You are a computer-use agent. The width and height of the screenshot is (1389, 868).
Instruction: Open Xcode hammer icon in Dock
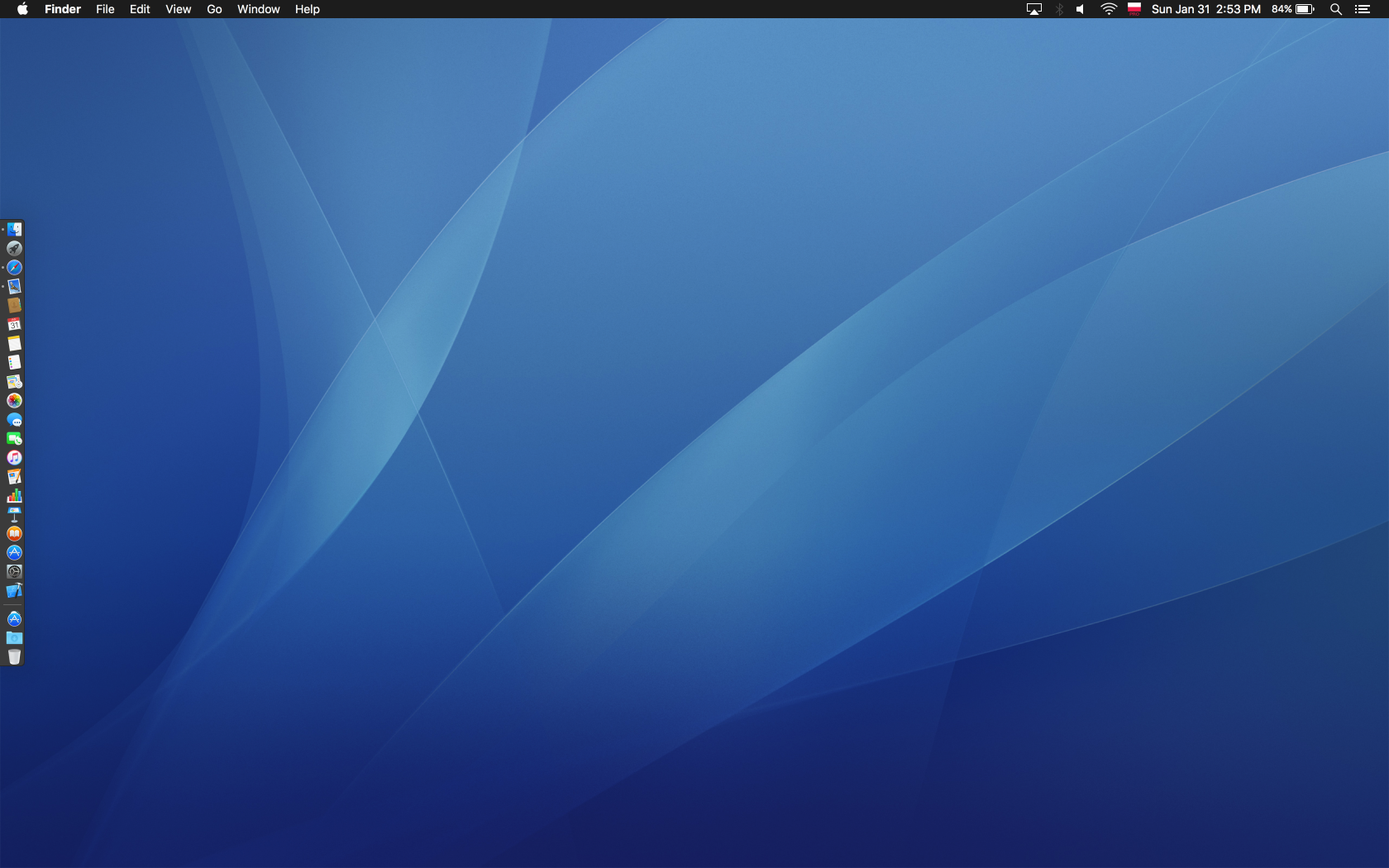coord(14,590)
